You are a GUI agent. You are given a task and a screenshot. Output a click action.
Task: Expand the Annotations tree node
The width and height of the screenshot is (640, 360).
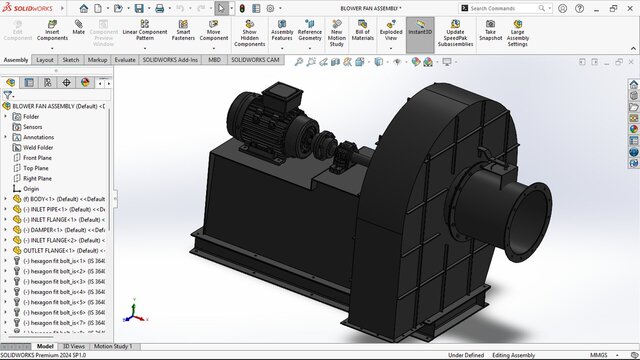click(x=6, y=137)
